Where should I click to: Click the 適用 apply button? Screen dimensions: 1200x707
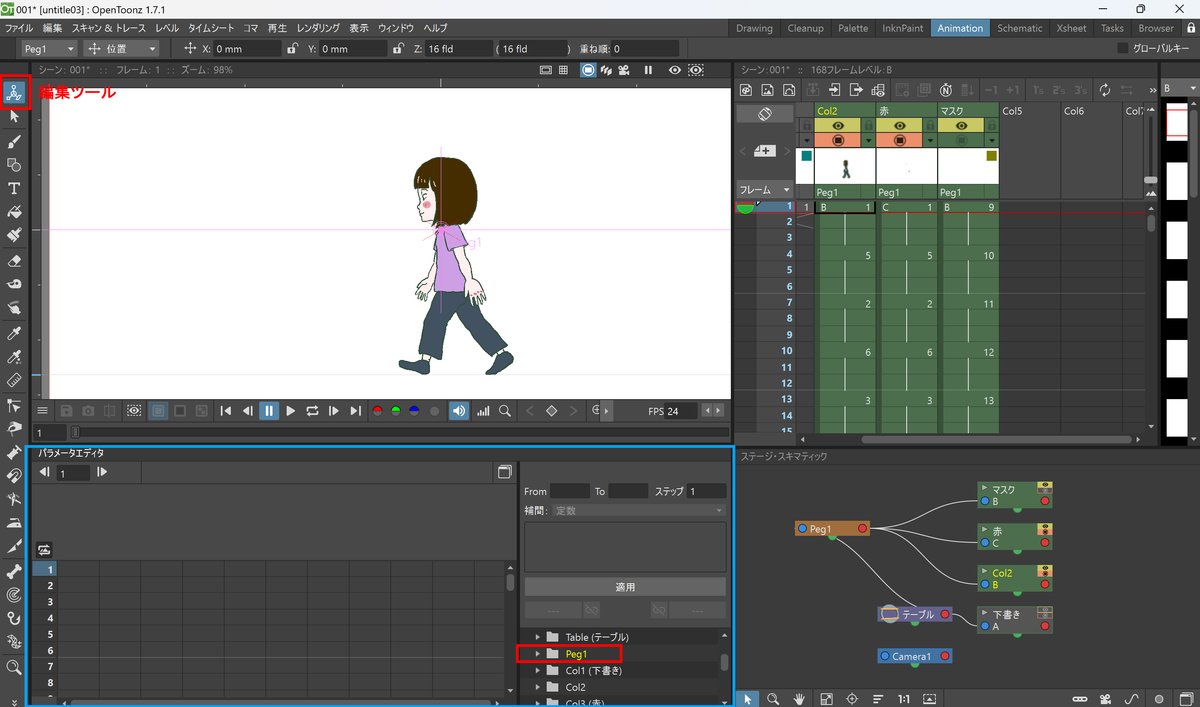pos(625,587)
